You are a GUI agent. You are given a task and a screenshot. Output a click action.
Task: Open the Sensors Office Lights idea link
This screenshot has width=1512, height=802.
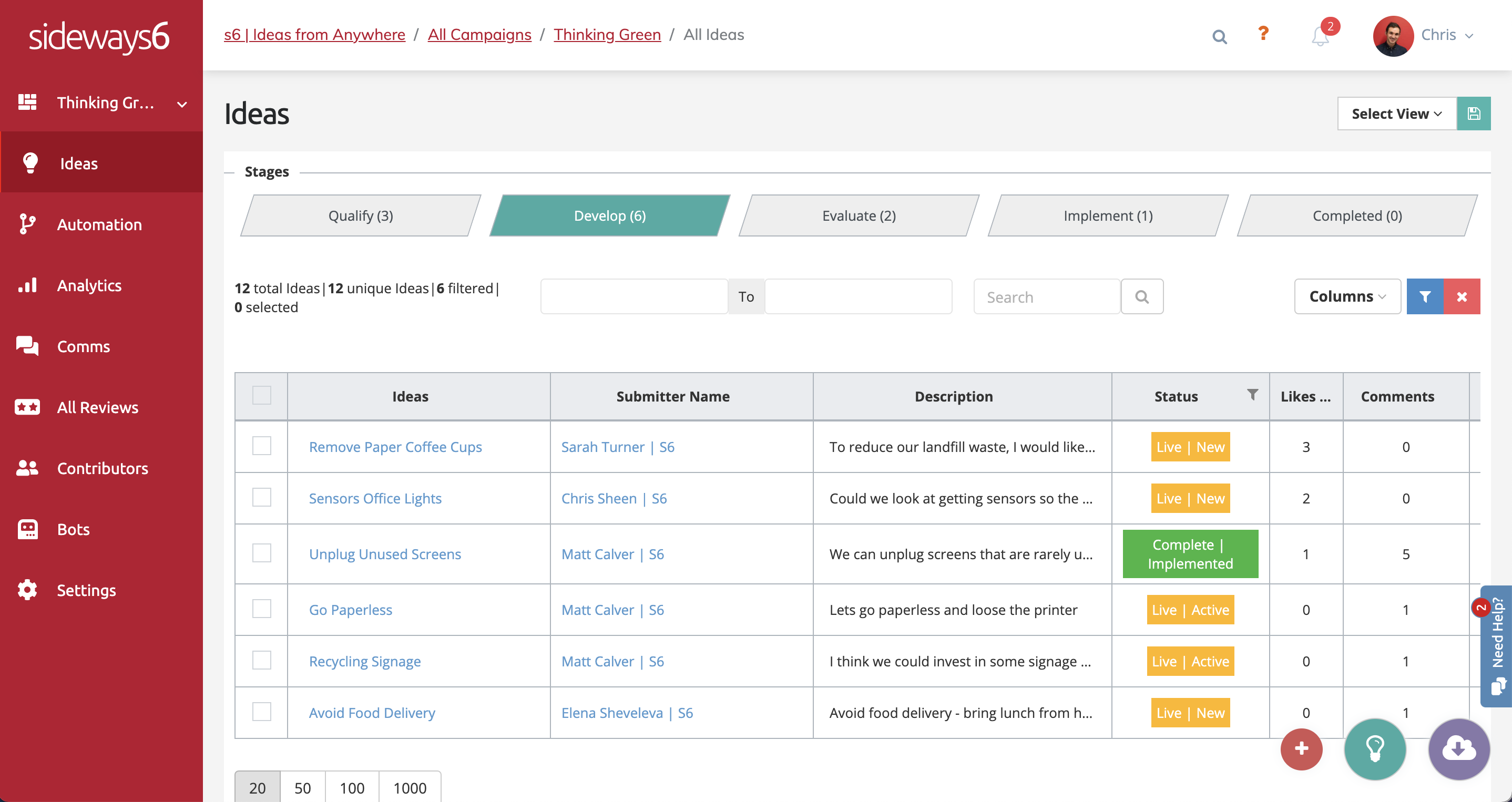[375, 498]
